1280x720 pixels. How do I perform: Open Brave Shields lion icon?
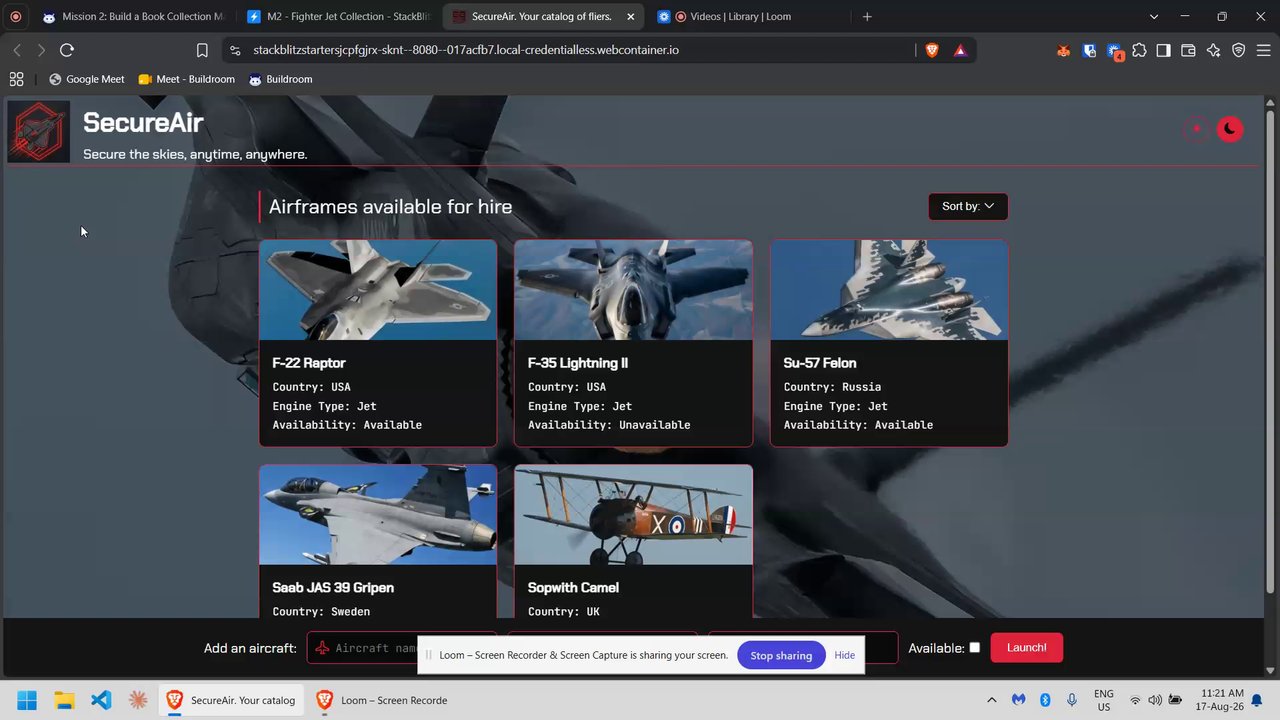click(932, 50)
